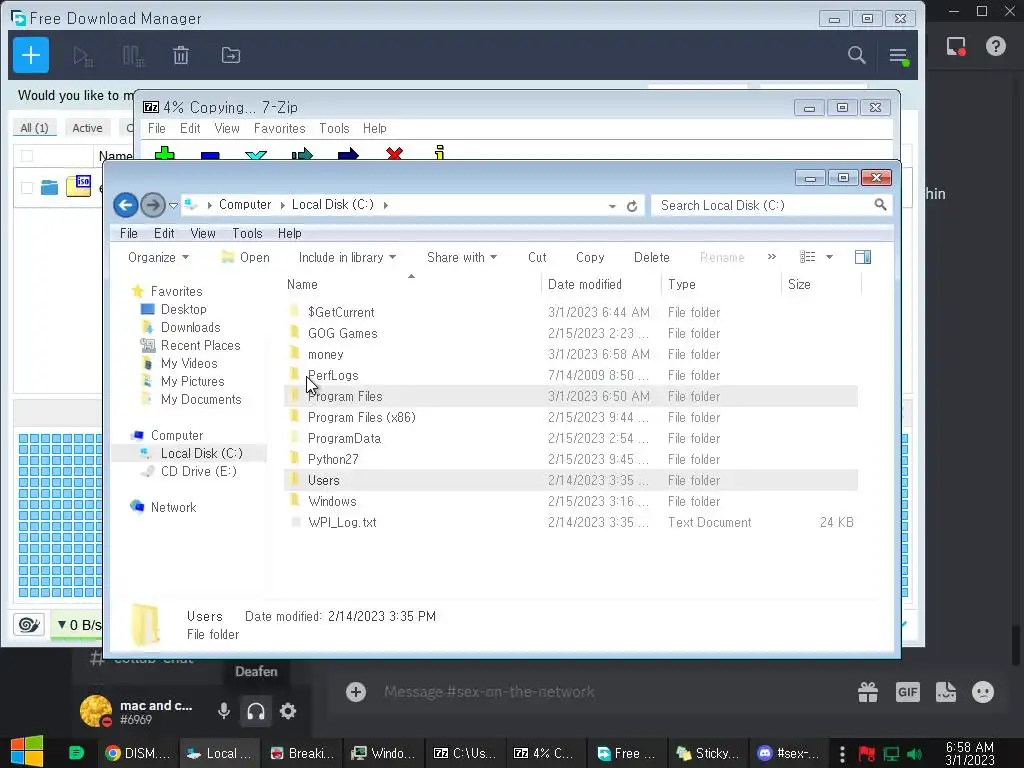Open the Discord sticker picker
Viewport: 1024px width, 768px height.
946,692
